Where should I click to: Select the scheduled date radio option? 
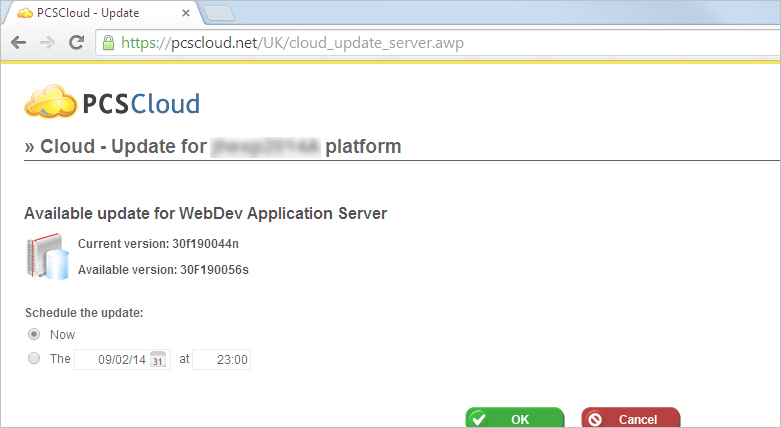pyautogui.click(x=34, y=358)
